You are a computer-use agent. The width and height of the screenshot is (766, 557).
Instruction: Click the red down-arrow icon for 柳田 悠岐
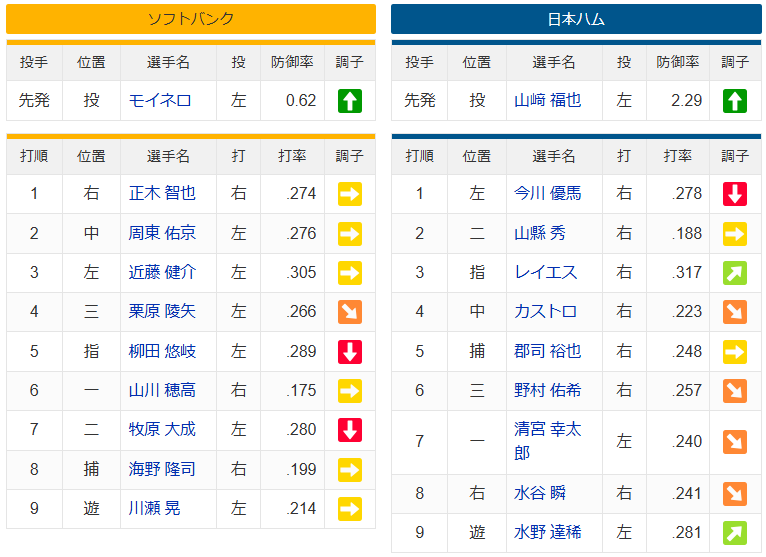pyautogui.click(x=350, y=351)
